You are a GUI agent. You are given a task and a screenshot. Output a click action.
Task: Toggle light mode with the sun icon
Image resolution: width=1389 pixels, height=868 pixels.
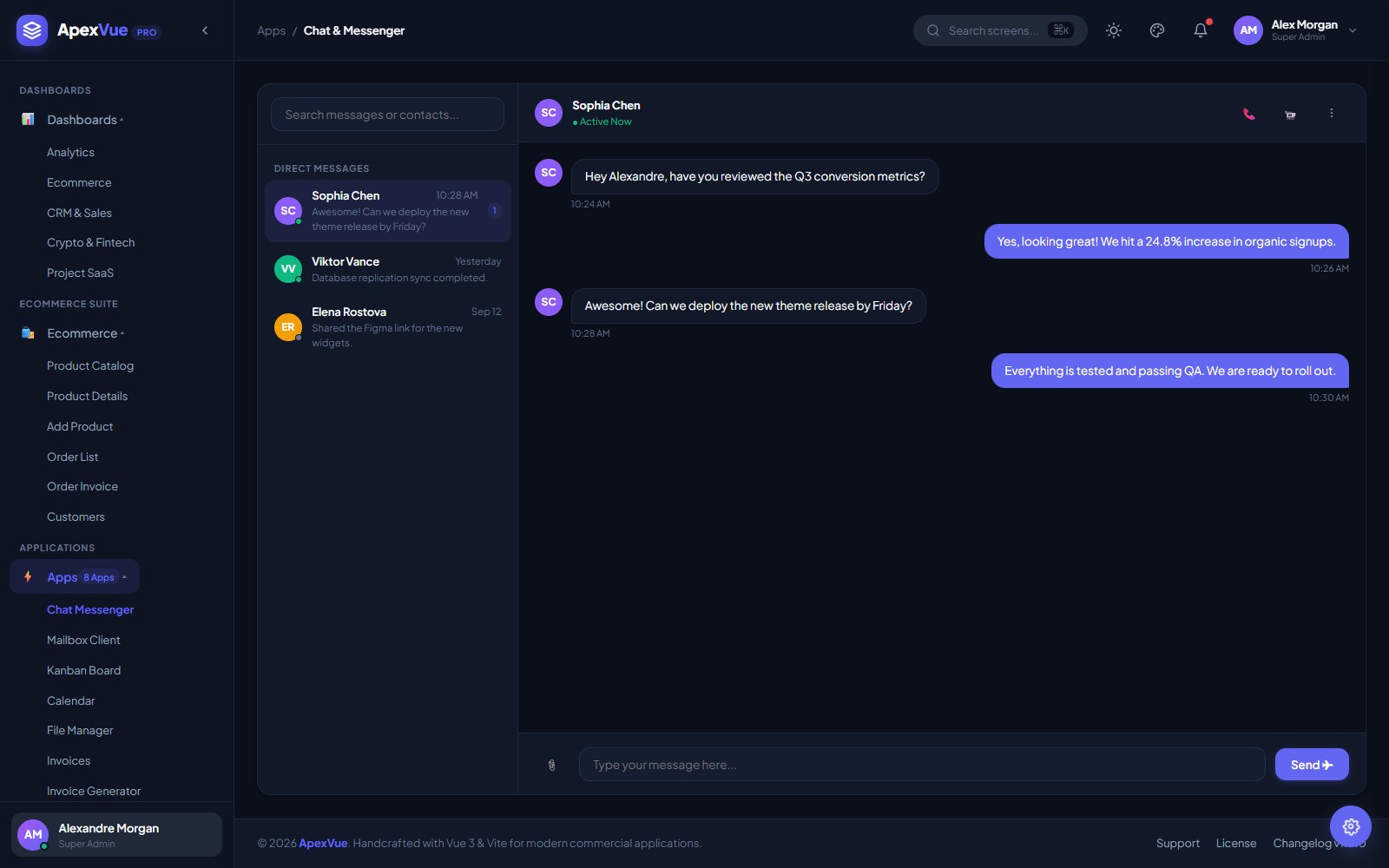(x=1114, y=30)
